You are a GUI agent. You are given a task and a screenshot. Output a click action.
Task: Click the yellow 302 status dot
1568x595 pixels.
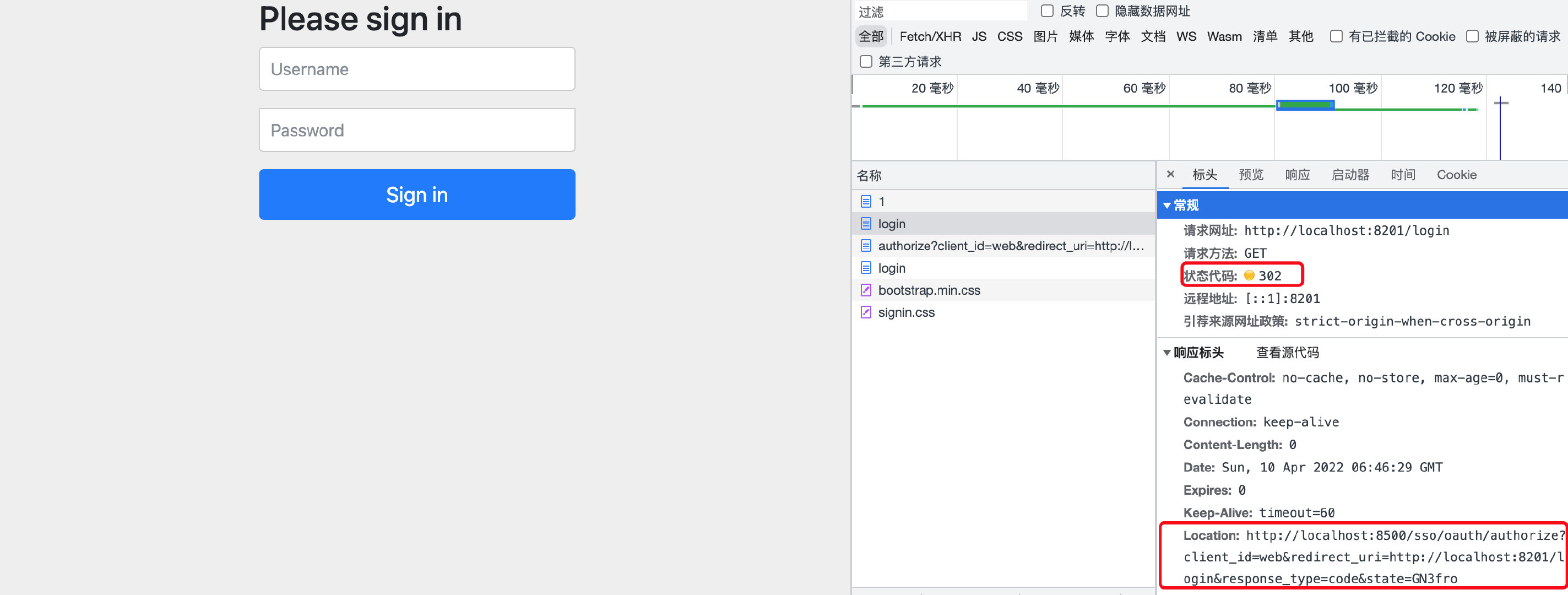[1249, 276]
